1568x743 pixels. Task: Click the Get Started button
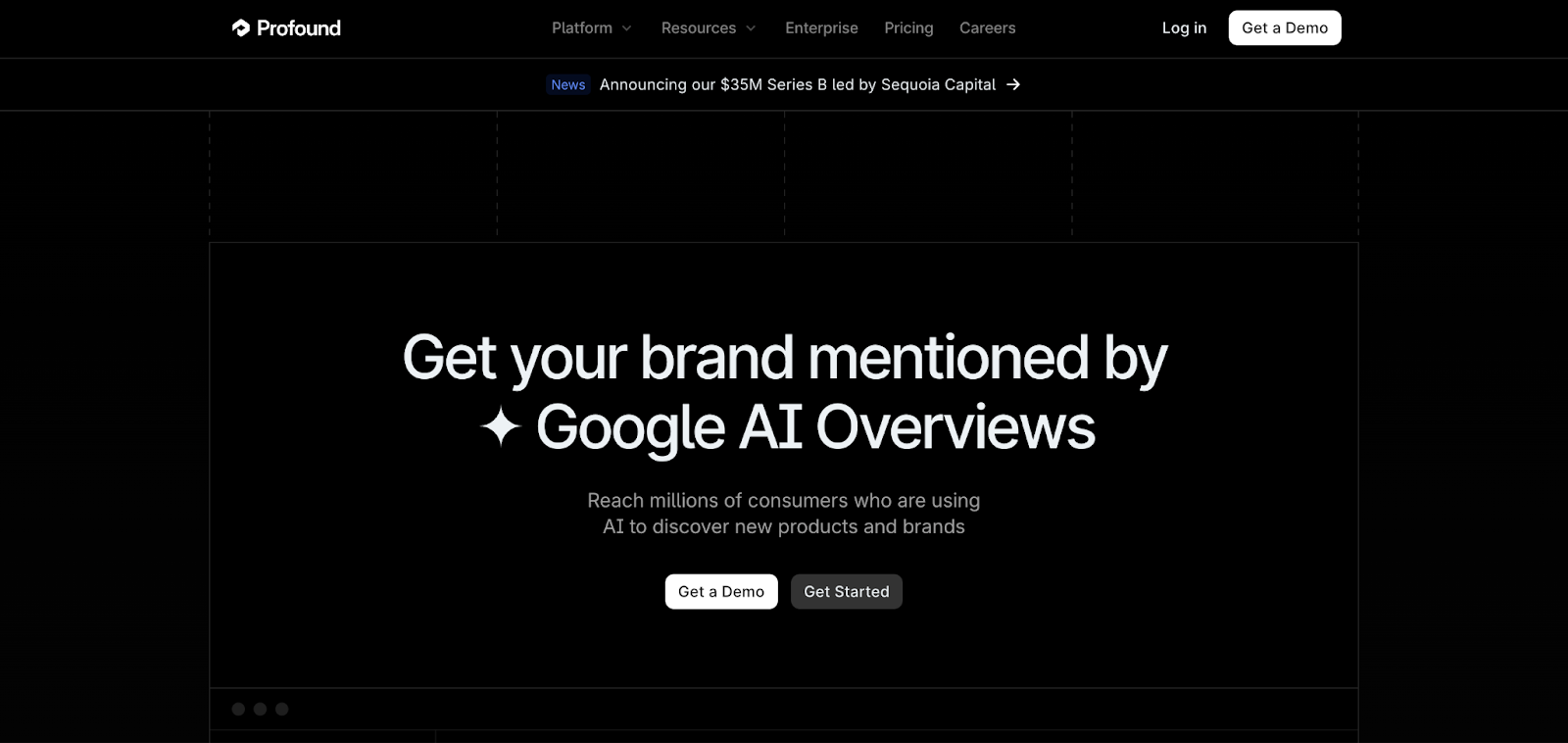point(847,591)
